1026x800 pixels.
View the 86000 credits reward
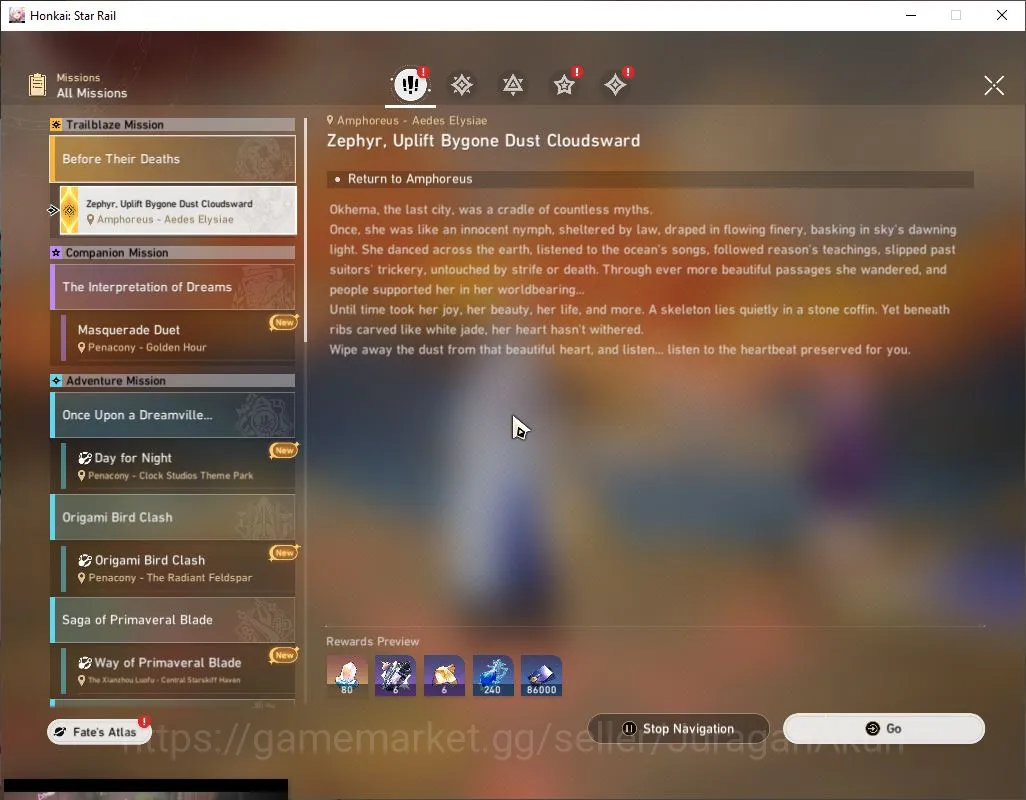(x=542, y=675)
